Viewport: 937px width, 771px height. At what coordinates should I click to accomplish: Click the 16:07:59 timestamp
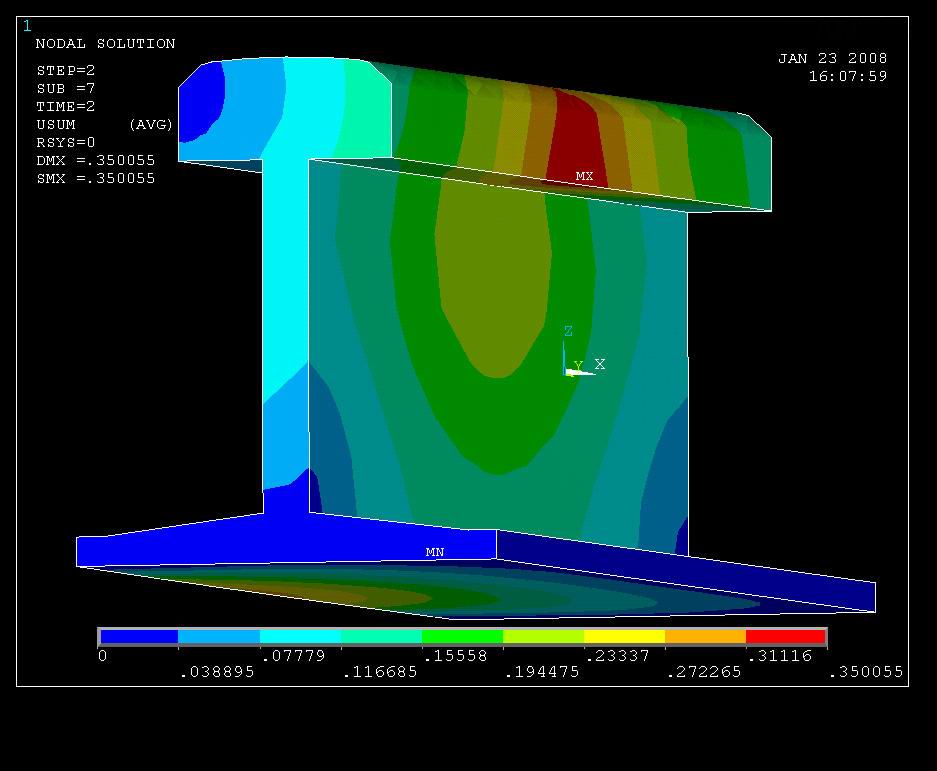pyautogui.click(x=848, y=76)
